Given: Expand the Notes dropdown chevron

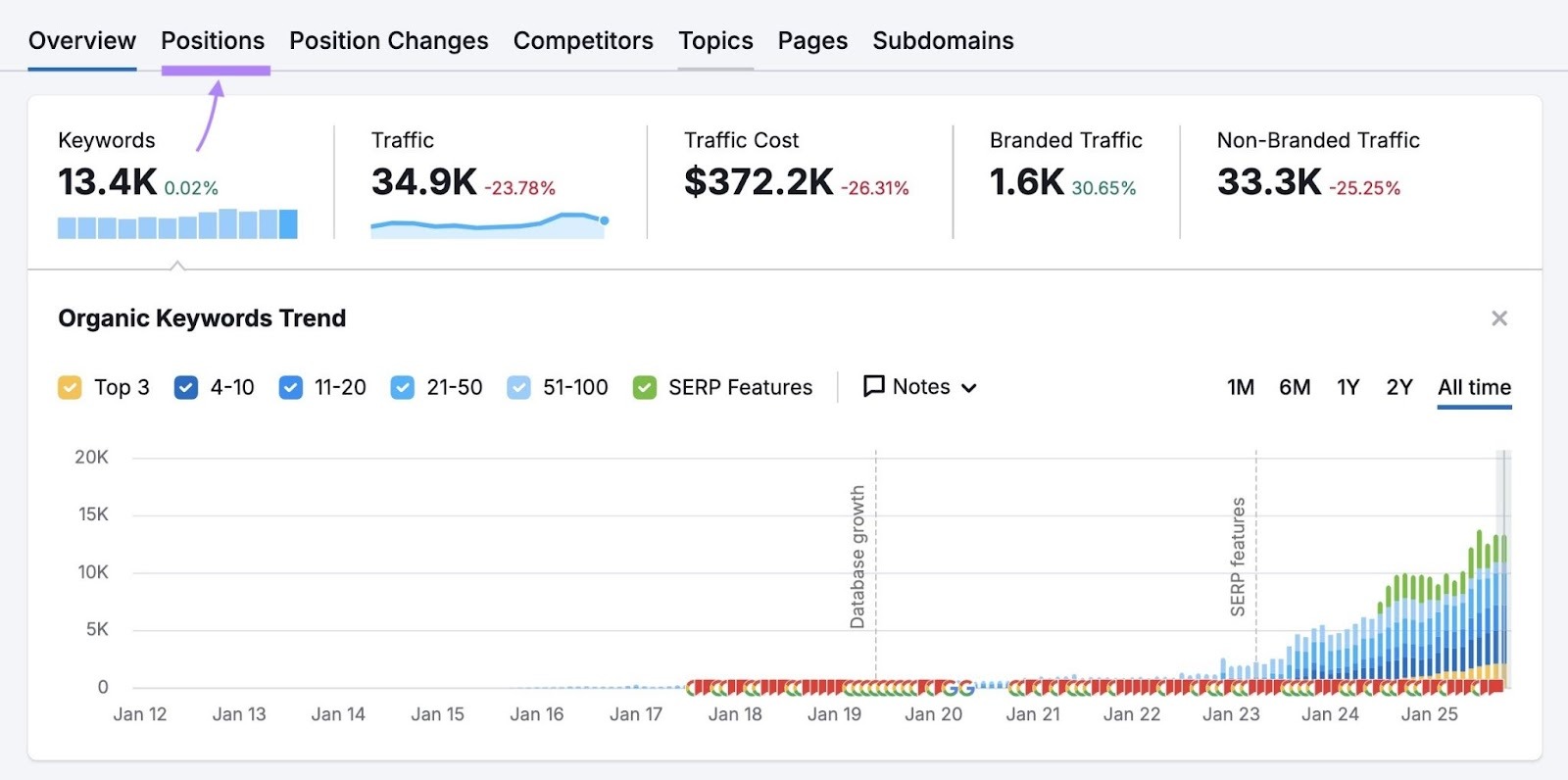Looking at the screenshot, I should click(x=969, y=388).
